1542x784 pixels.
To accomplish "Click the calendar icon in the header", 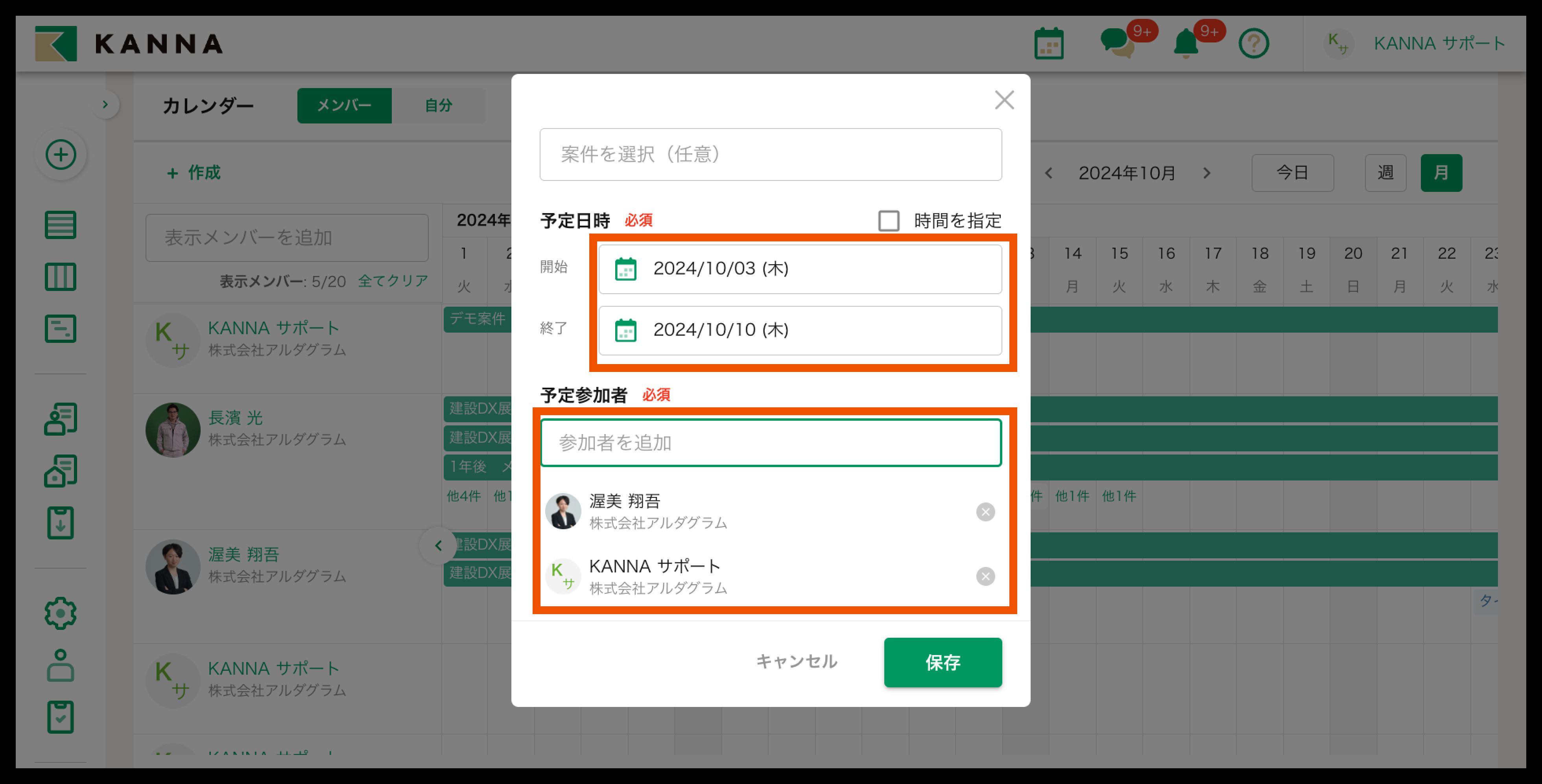I will click(1049, 44).
